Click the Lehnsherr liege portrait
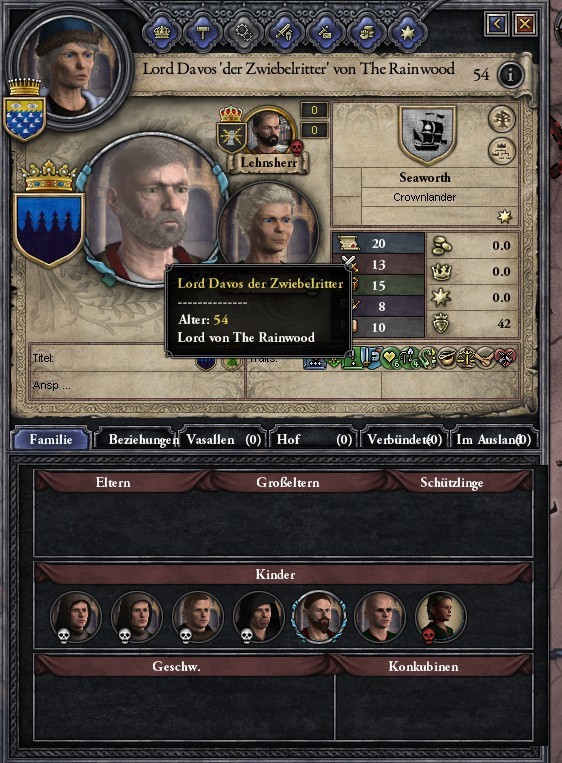This screenshot has width=562, height=763. [269, 132]
